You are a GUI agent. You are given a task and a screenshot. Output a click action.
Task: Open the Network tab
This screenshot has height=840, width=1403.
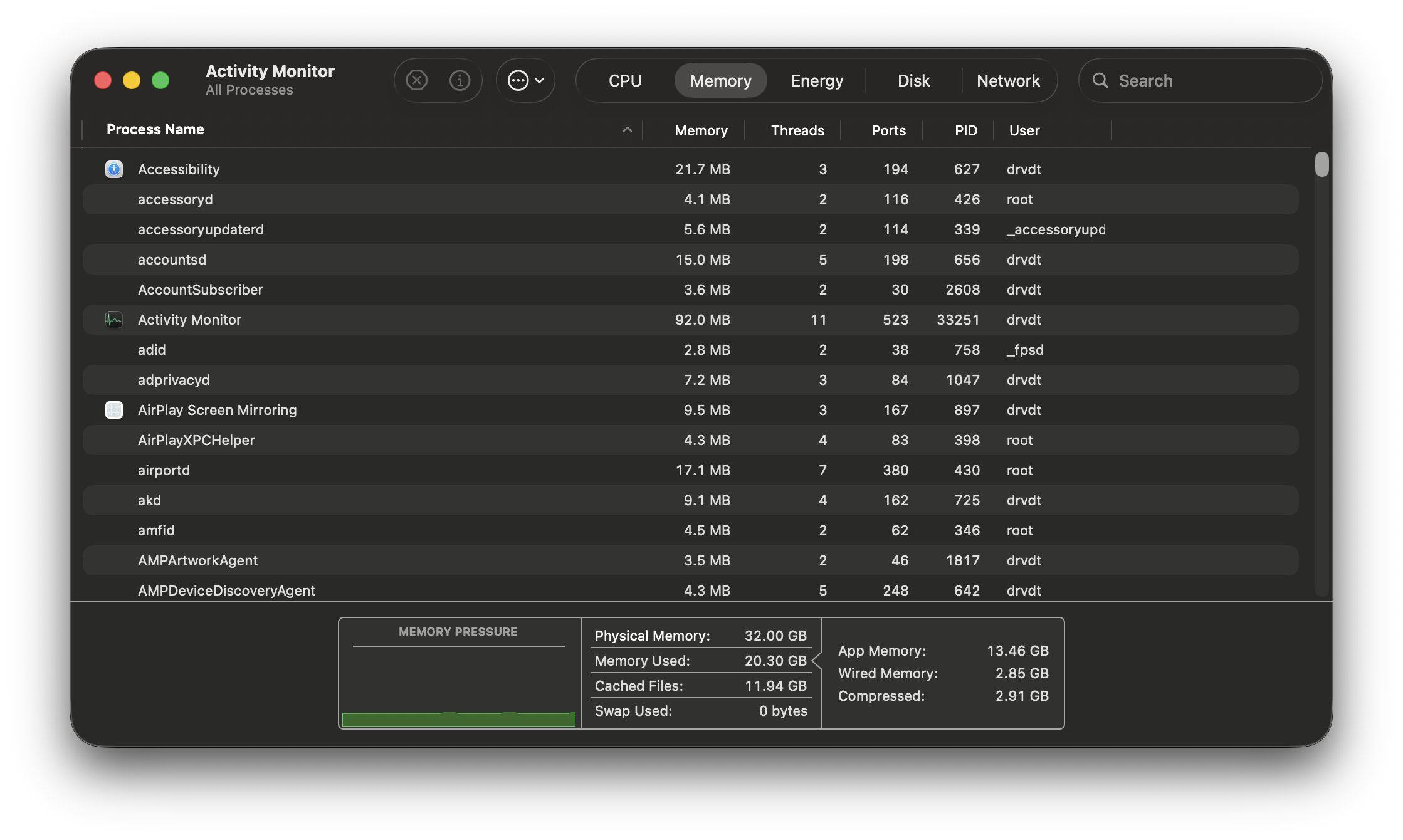[x=1008, y=80]
